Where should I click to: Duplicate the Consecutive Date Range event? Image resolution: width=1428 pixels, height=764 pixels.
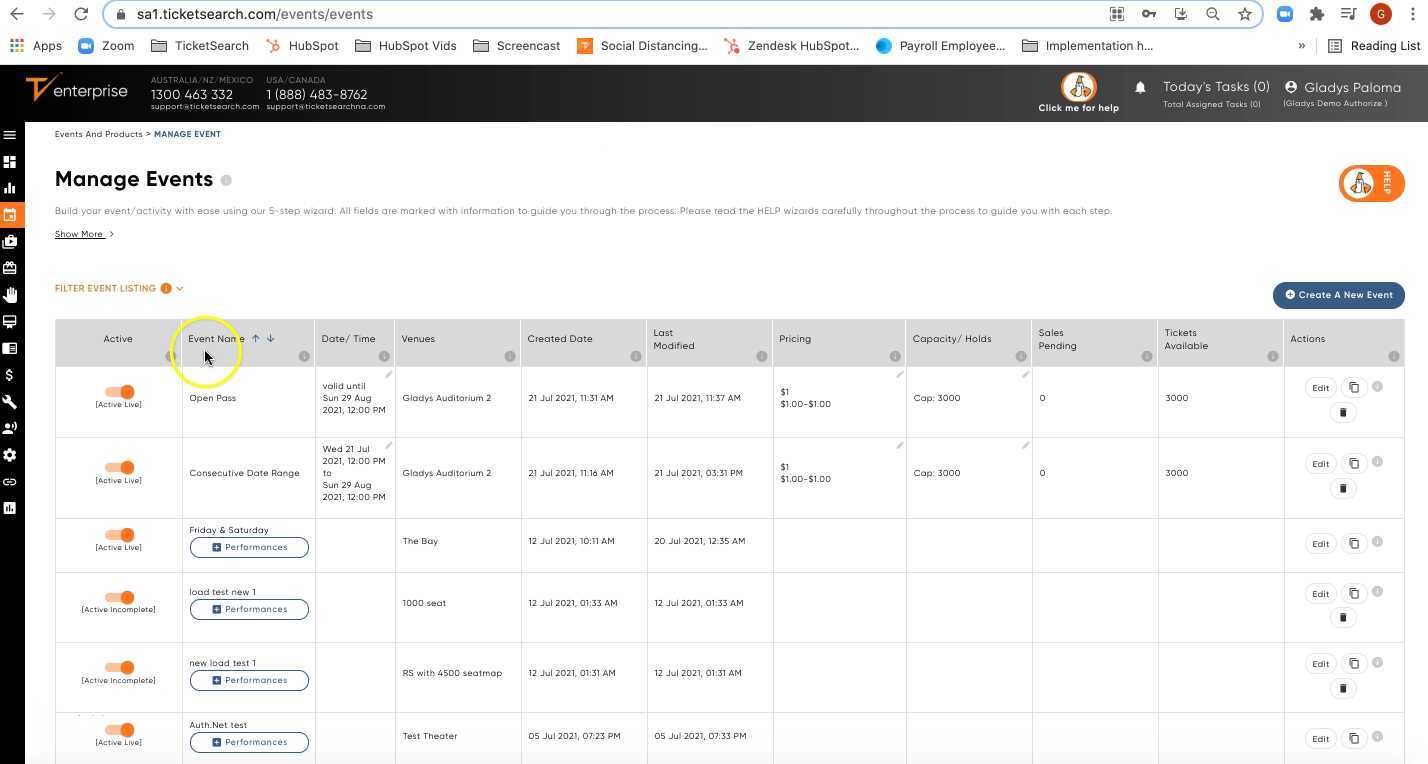pos(1354,464)
